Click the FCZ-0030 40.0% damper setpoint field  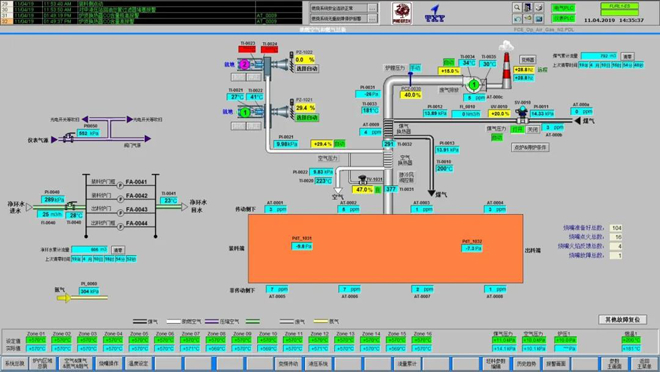[x=411, y=95]
